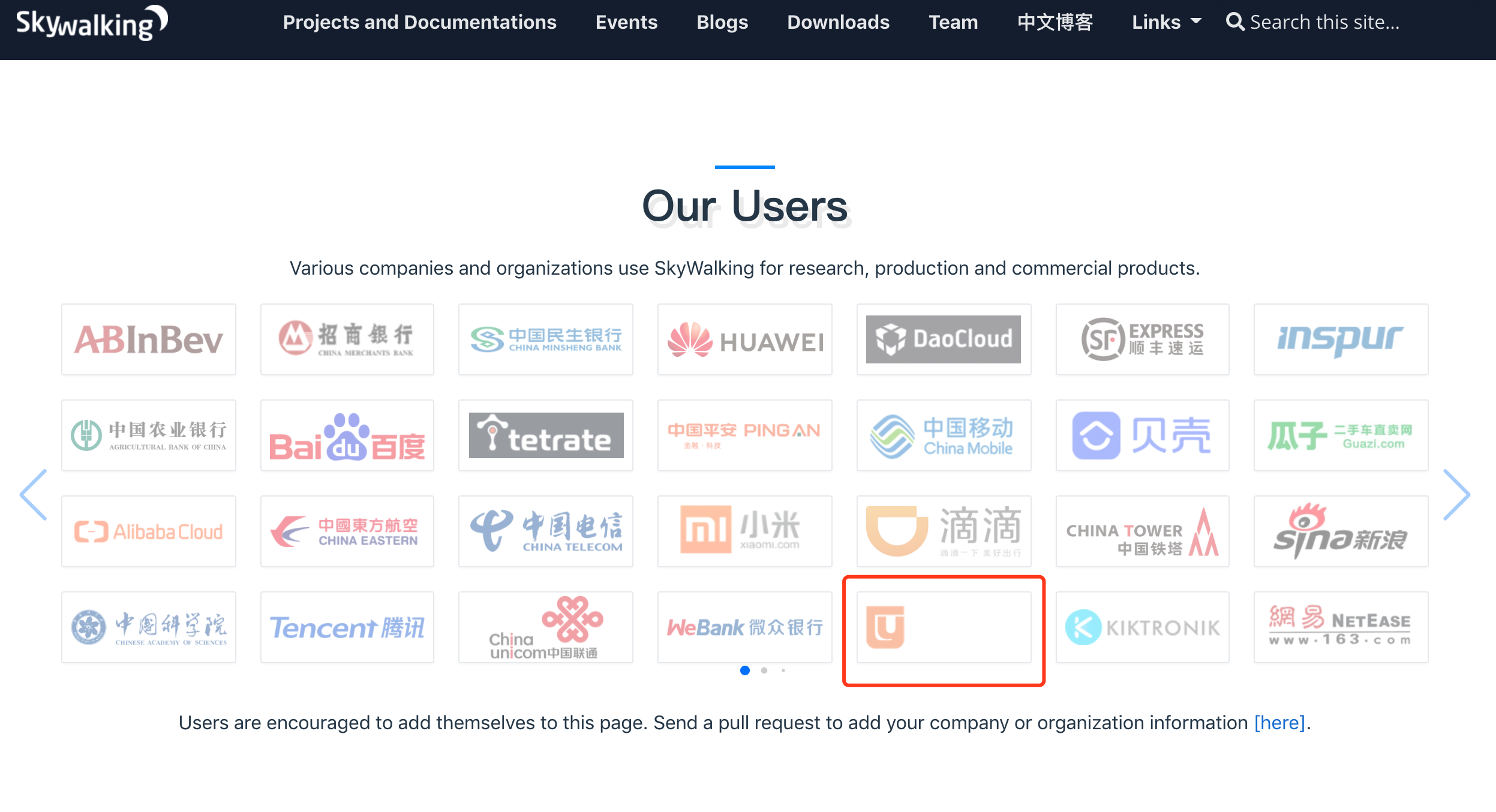1496x812 pixels.
Task: Select the Alibaba Cloud logo
Action: [148, 531]
